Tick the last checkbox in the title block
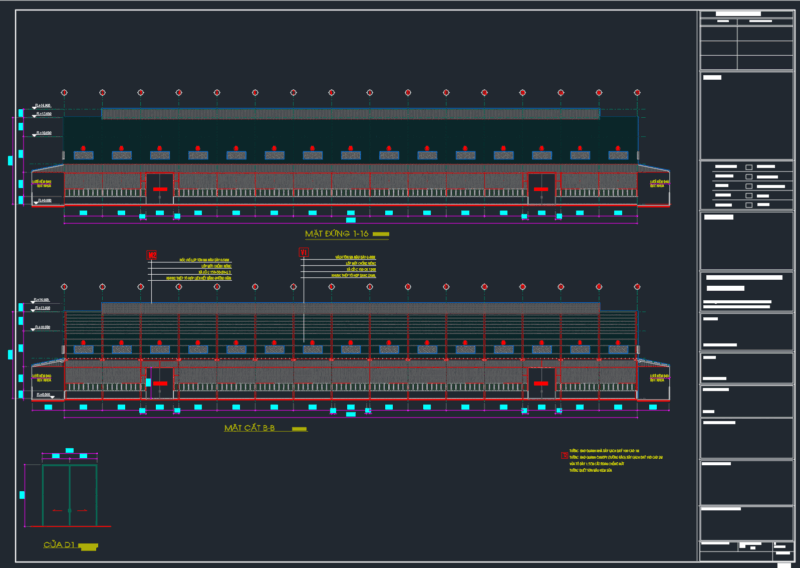The image size is (800, 568). pos(749,203)
